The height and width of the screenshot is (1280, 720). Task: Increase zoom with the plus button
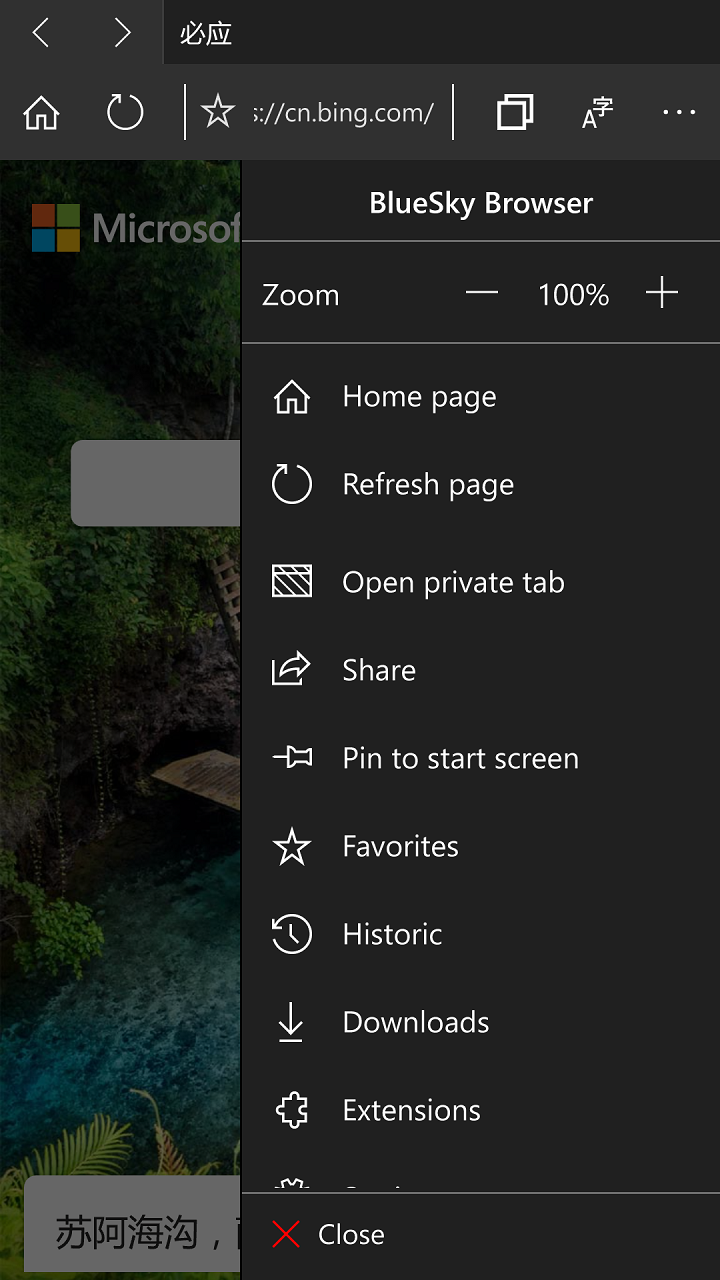661,294
